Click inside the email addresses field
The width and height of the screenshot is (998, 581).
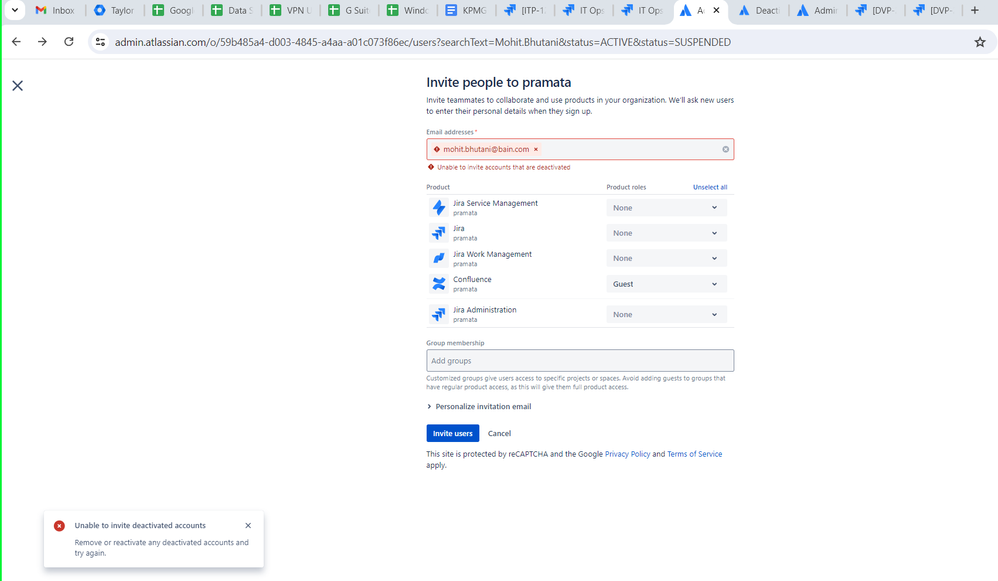coord(580,150)
